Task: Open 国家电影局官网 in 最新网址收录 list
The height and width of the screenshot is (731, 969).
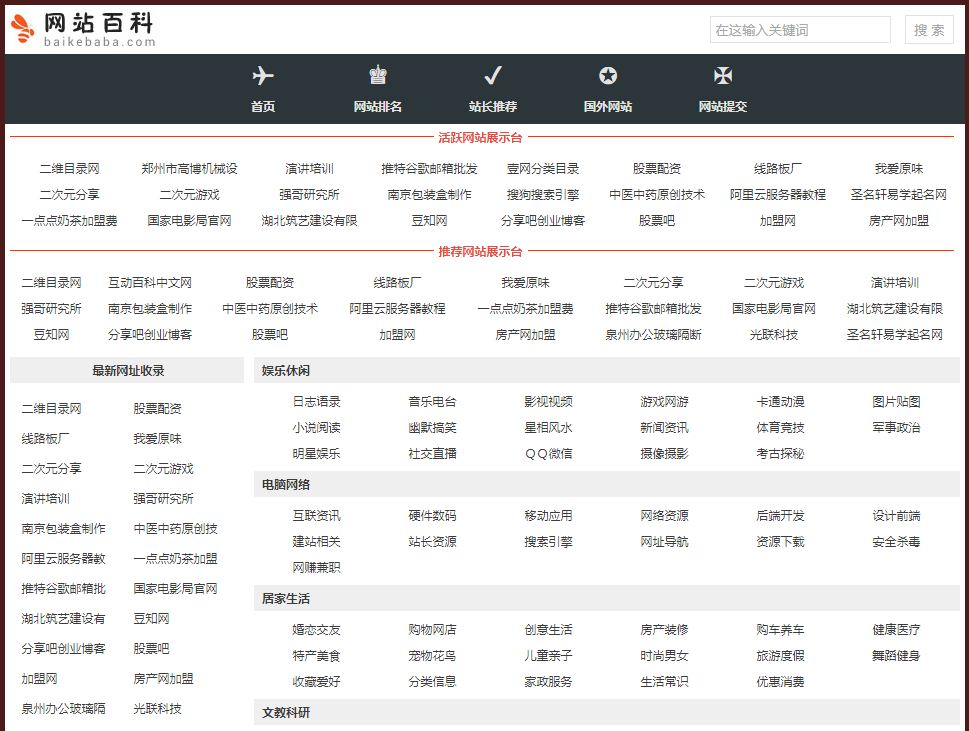Action: click(x=176, y=588)
